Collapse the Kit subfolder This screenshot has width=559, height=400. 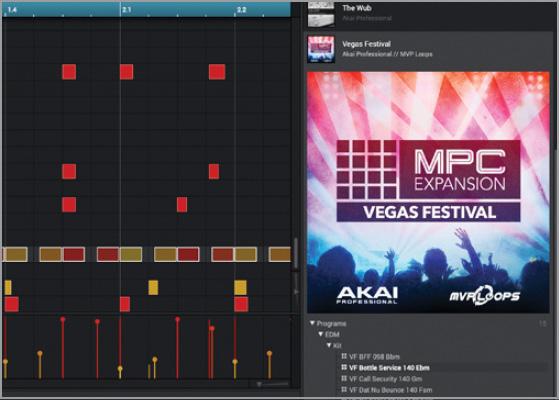click(x=329, y=345)
